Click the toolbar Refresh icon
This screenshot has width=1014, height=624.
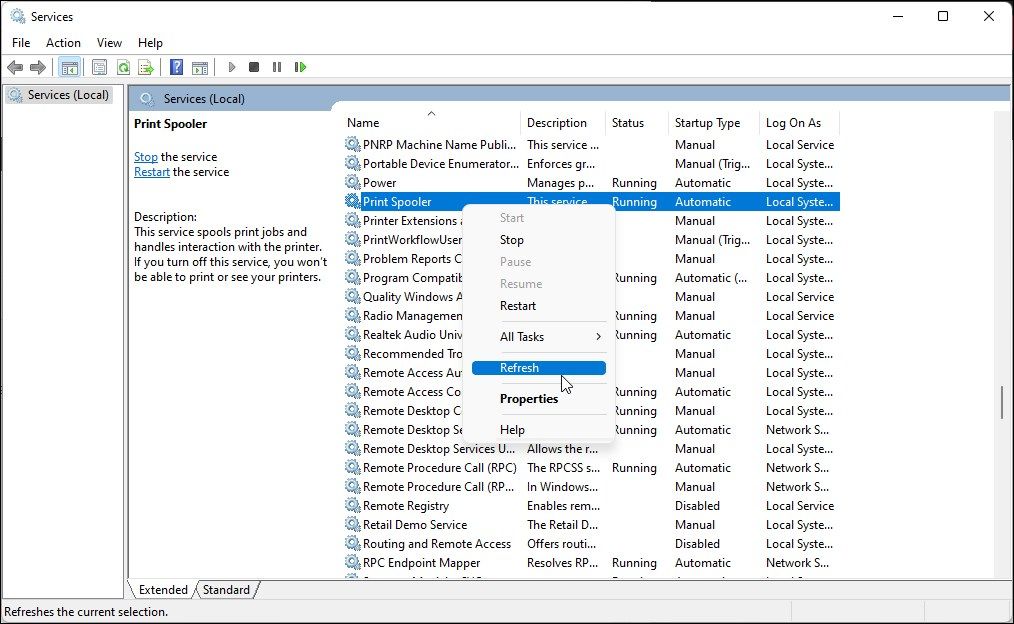(123, 67)
